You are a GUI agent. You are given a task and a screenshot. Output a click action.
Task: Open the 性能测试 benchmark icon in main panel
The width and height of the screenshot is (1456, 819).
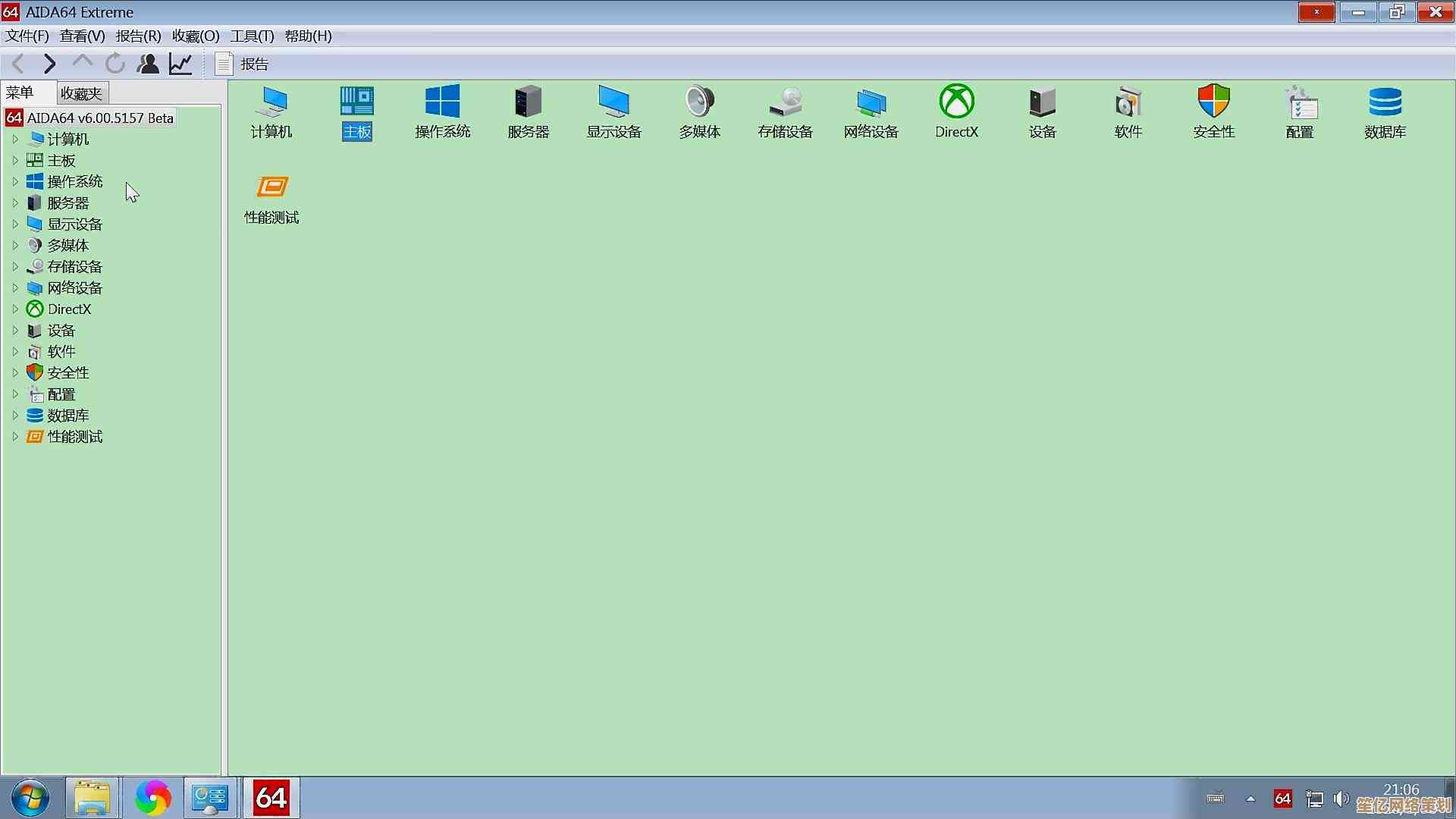[271, 188]
